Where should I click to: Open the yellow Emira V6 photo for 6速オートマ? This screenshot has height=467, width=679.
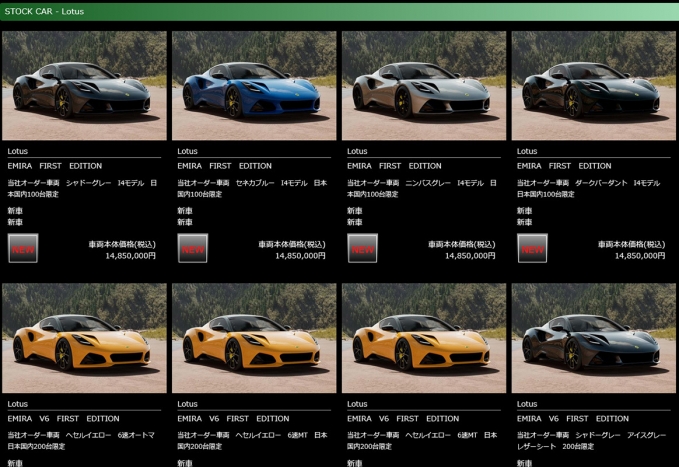click(84, 338)
